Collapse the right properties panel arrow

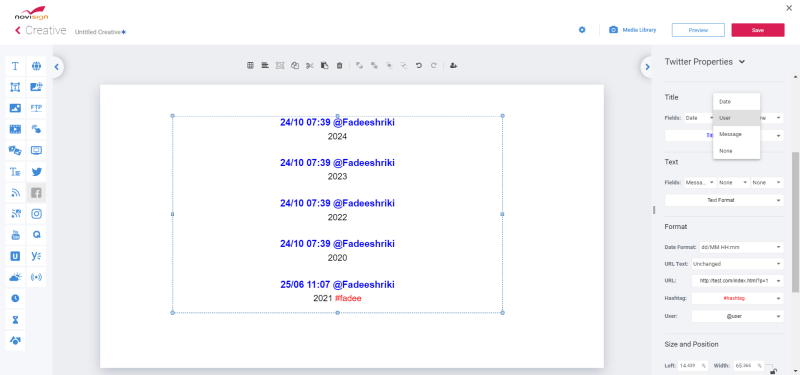coord(647,67)
